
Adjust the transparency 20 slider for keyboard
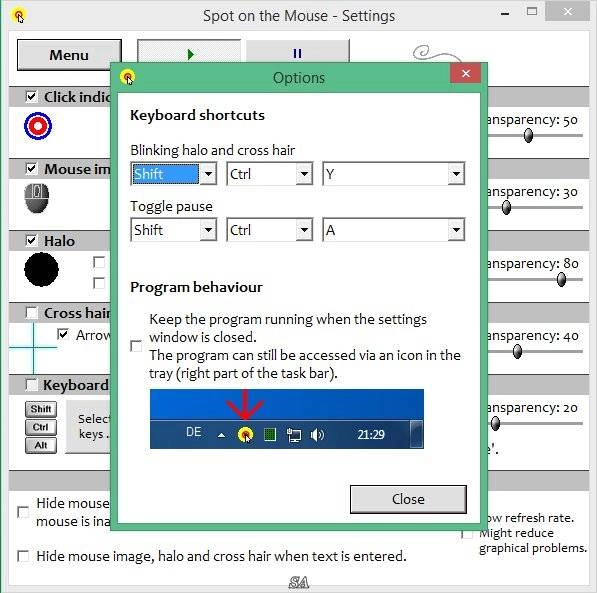point(495,424)
